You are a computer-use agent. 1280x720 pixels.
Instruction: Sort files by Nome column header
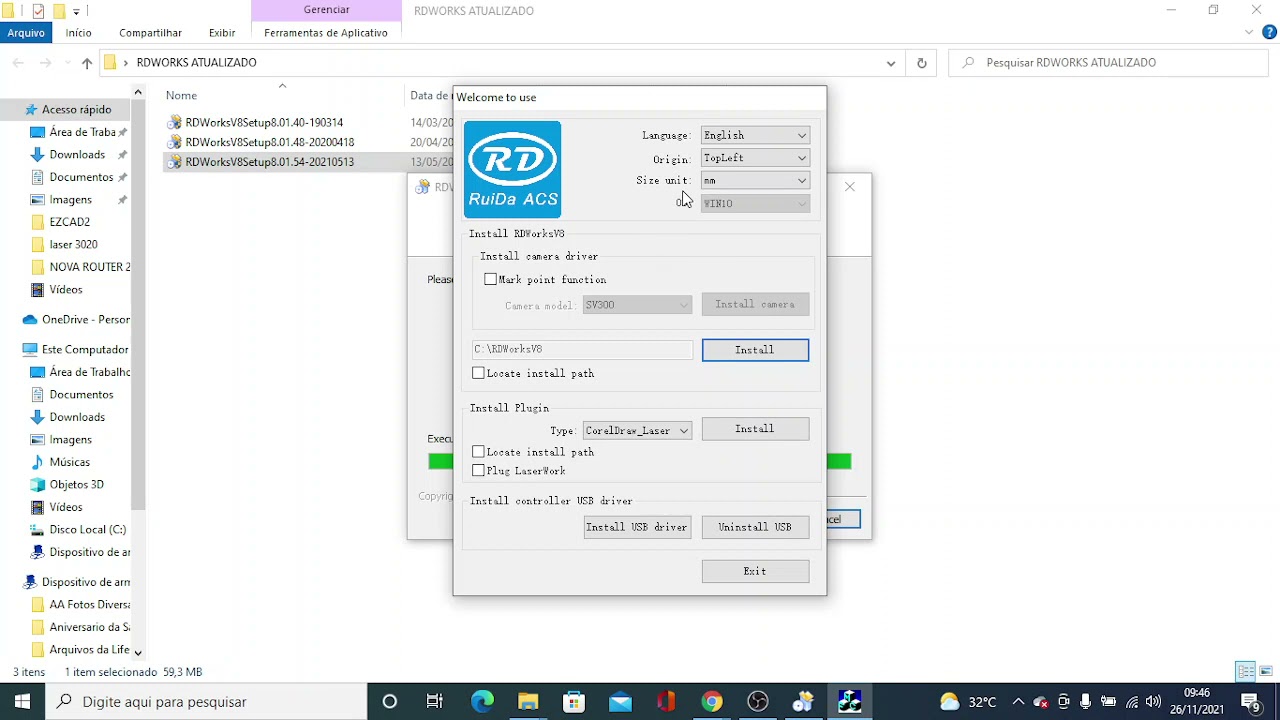[181, 95]
